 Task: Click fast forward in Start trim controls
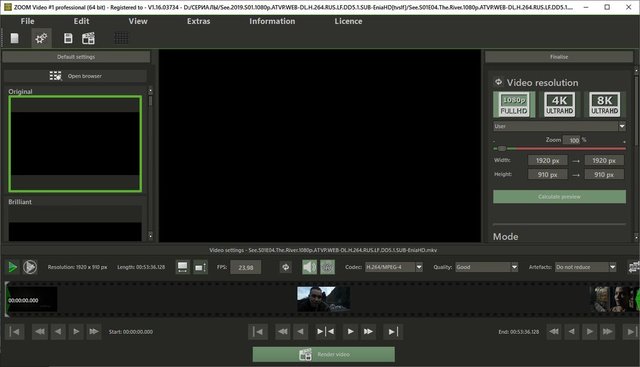pyautogui.click(x=93, y=331)
